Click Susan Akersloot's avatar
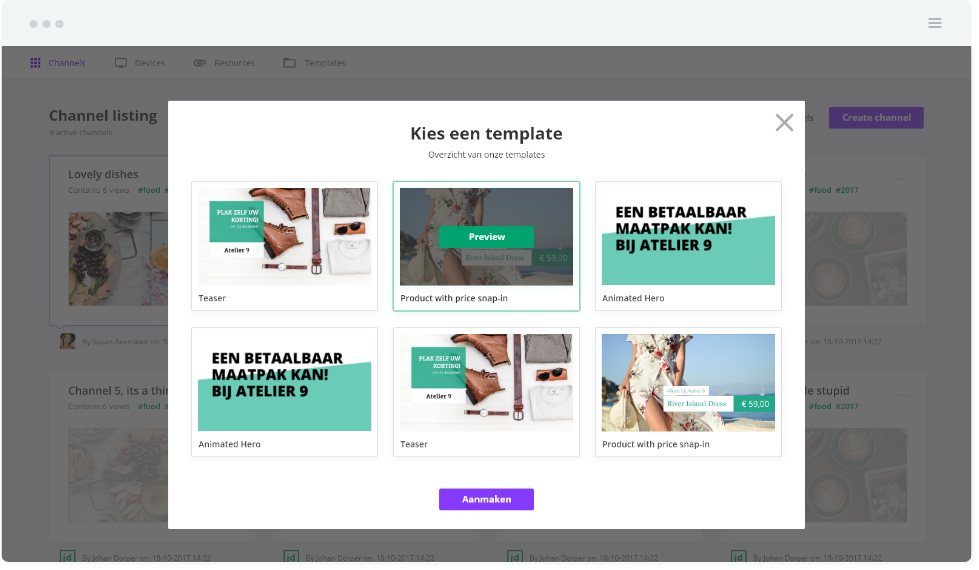979x570 pixels. pos(67,341)
